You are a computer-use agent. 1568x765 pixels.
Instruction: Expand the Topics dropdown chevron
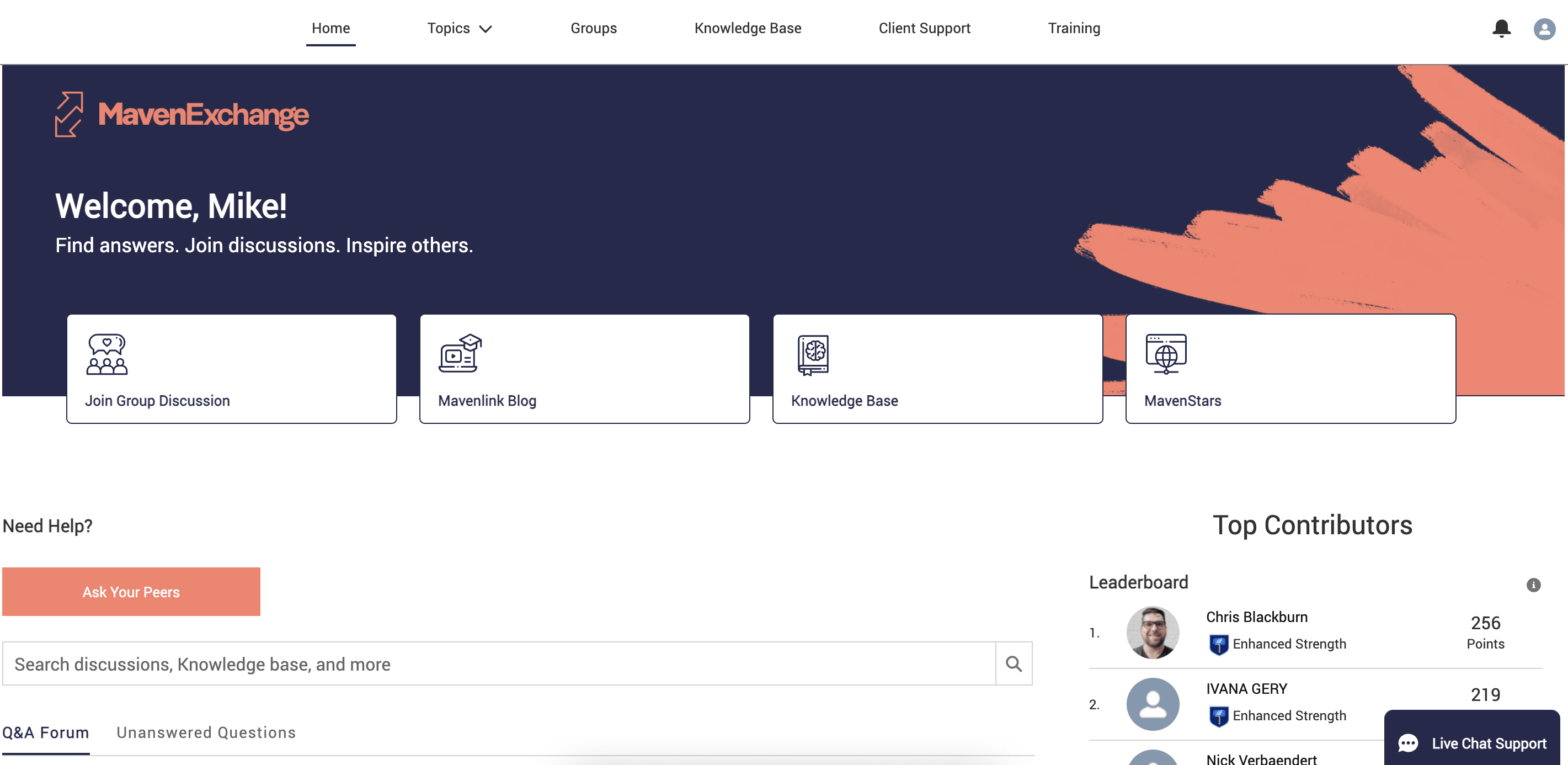coord(485,29)
